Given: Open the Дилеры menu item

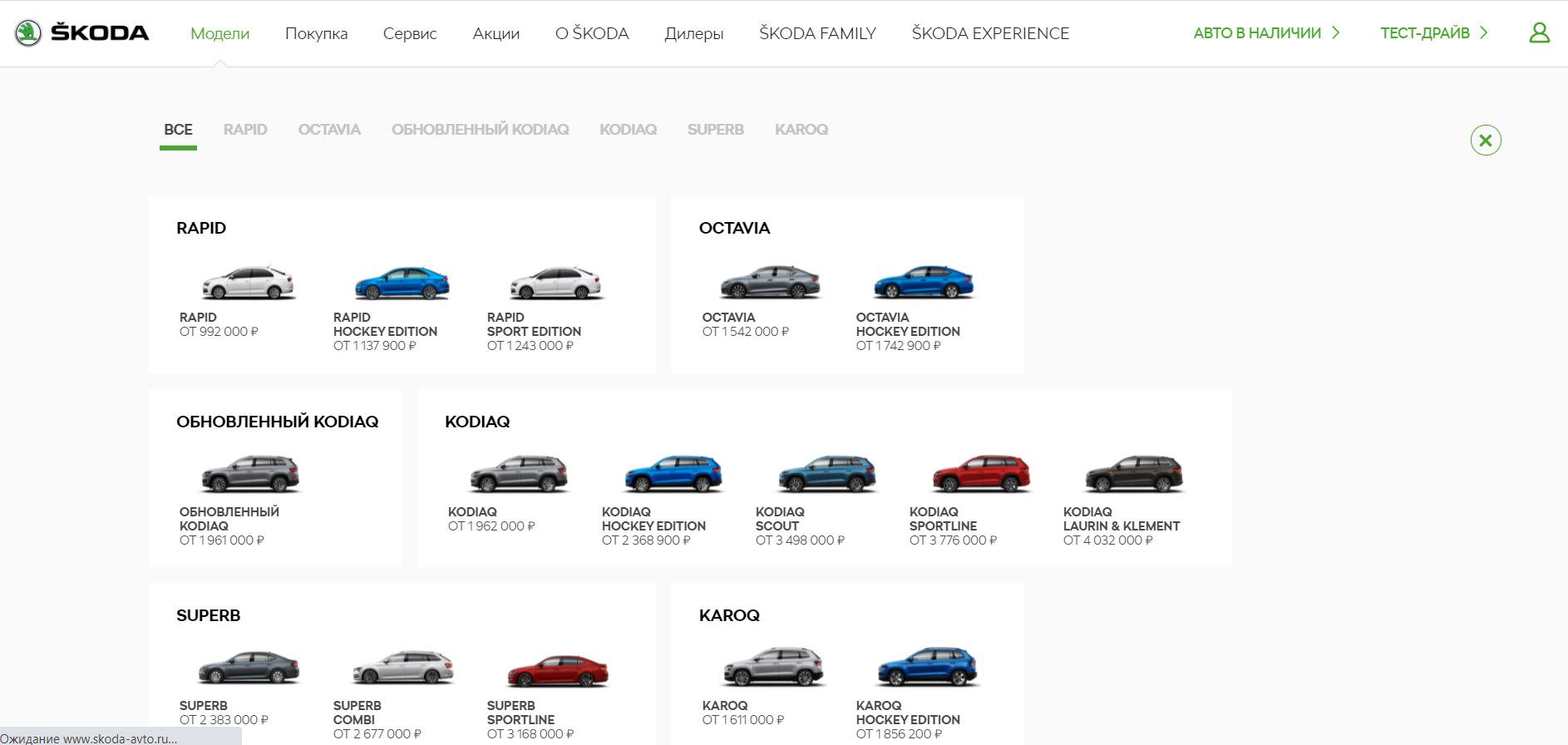Looking at the screenshot, I should pos(694,33).
